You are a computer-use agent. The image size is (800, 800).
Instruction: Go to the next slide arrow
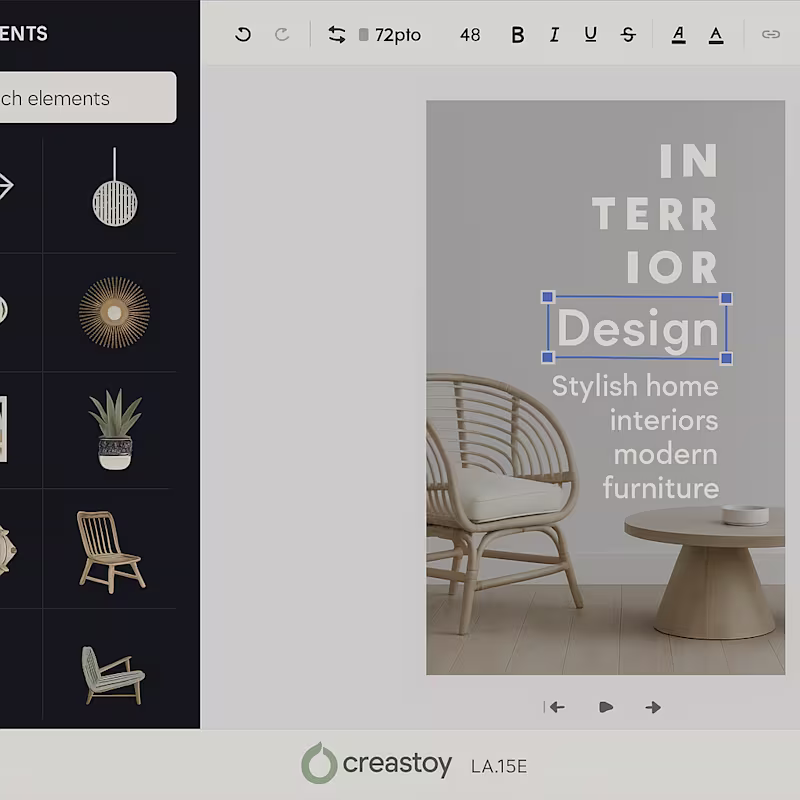pyautogui.click(x=652, y=707)
